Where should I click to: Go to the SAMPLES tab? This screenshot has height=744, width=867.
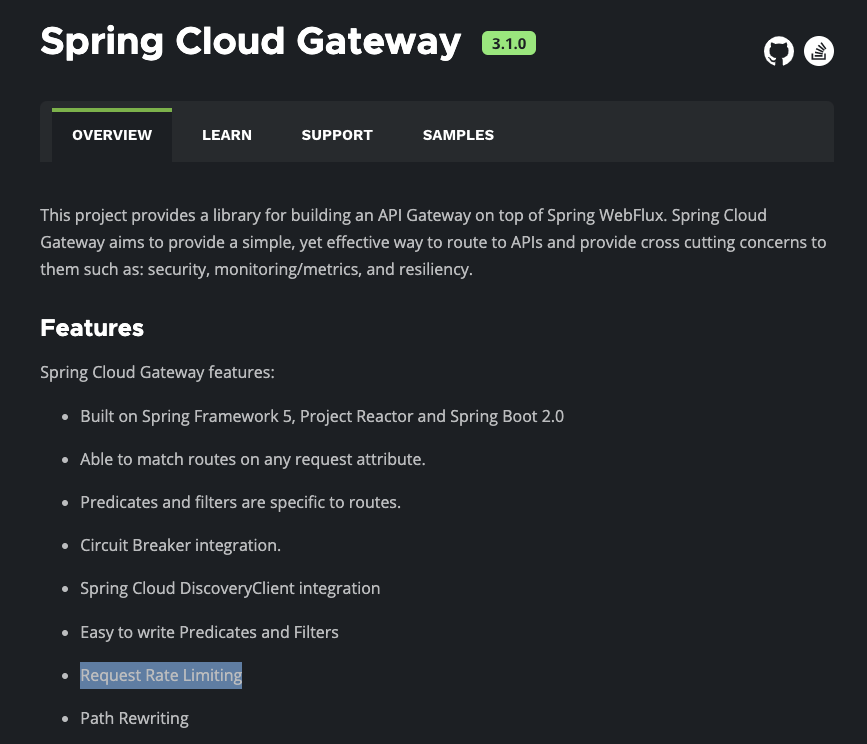tap(458, 135)
